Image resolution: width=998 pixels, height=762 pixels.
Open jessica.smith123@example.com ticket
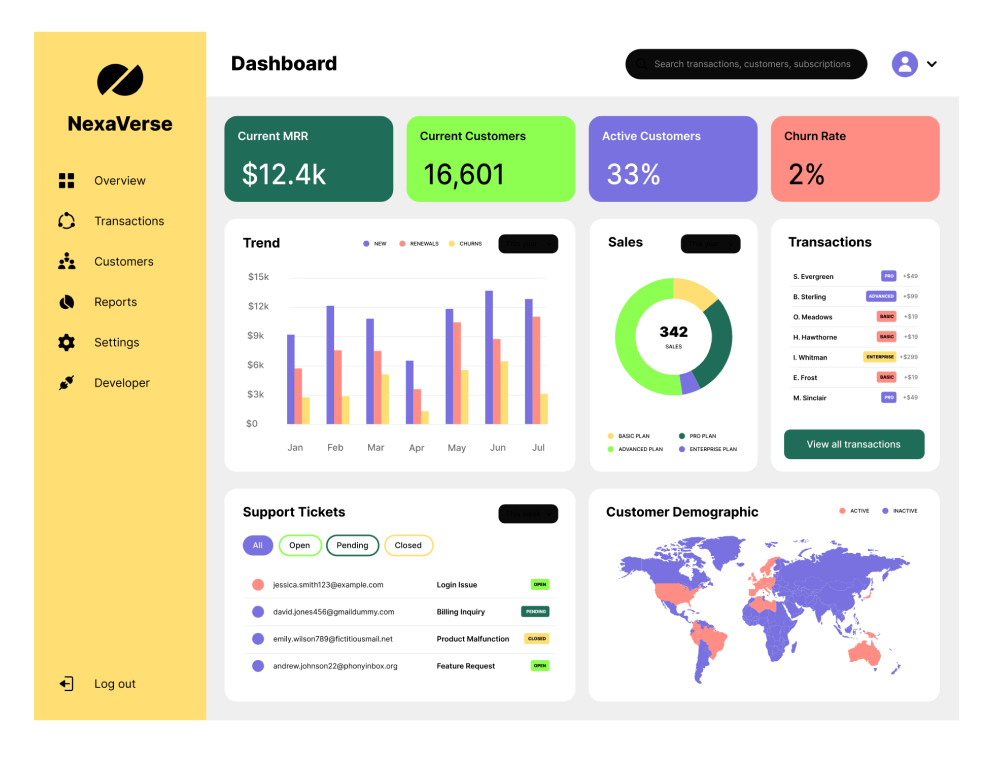tap(328, 585)
